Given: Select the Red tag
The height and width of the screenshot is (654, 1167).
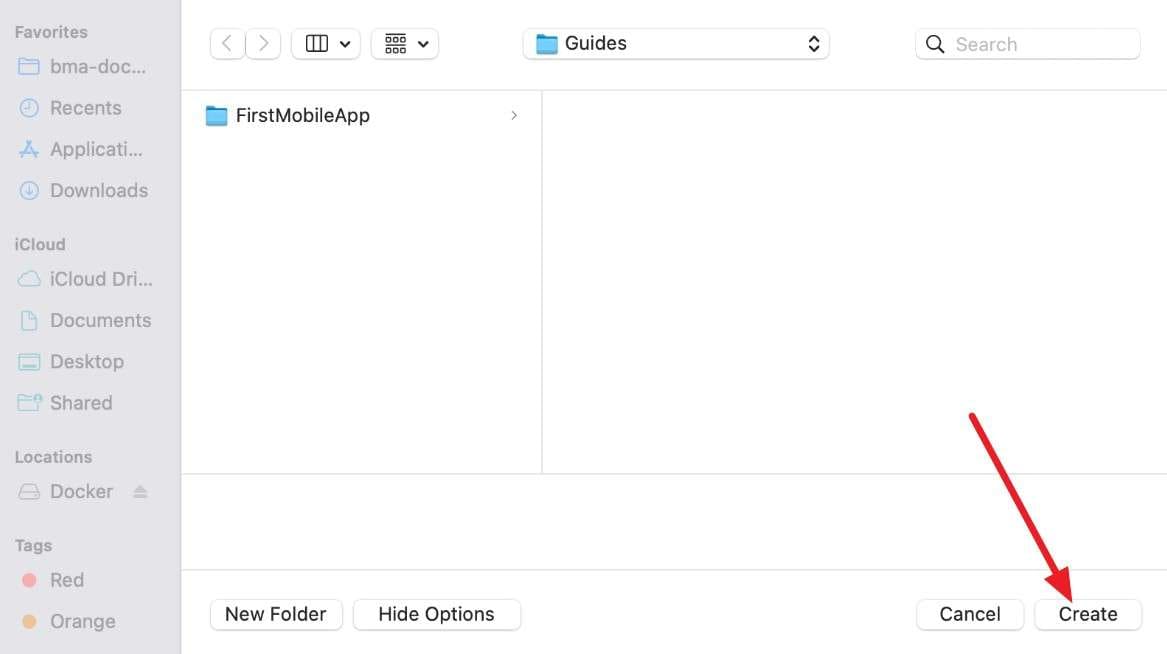Looking at the screenshot, I should pyautogui.click(x=53, y=580).
